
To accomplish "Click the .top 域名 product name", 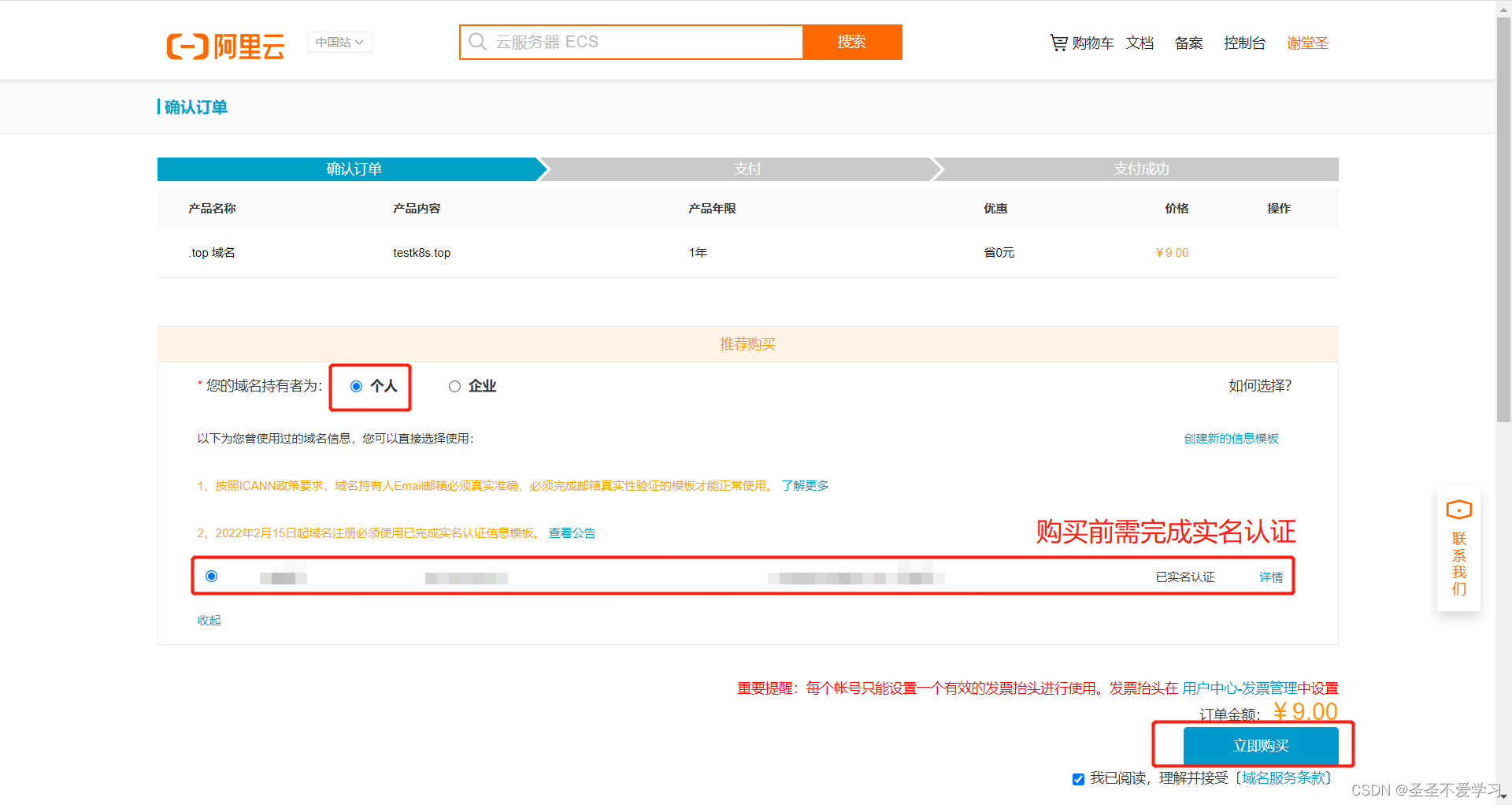I will tap(212, 253).
